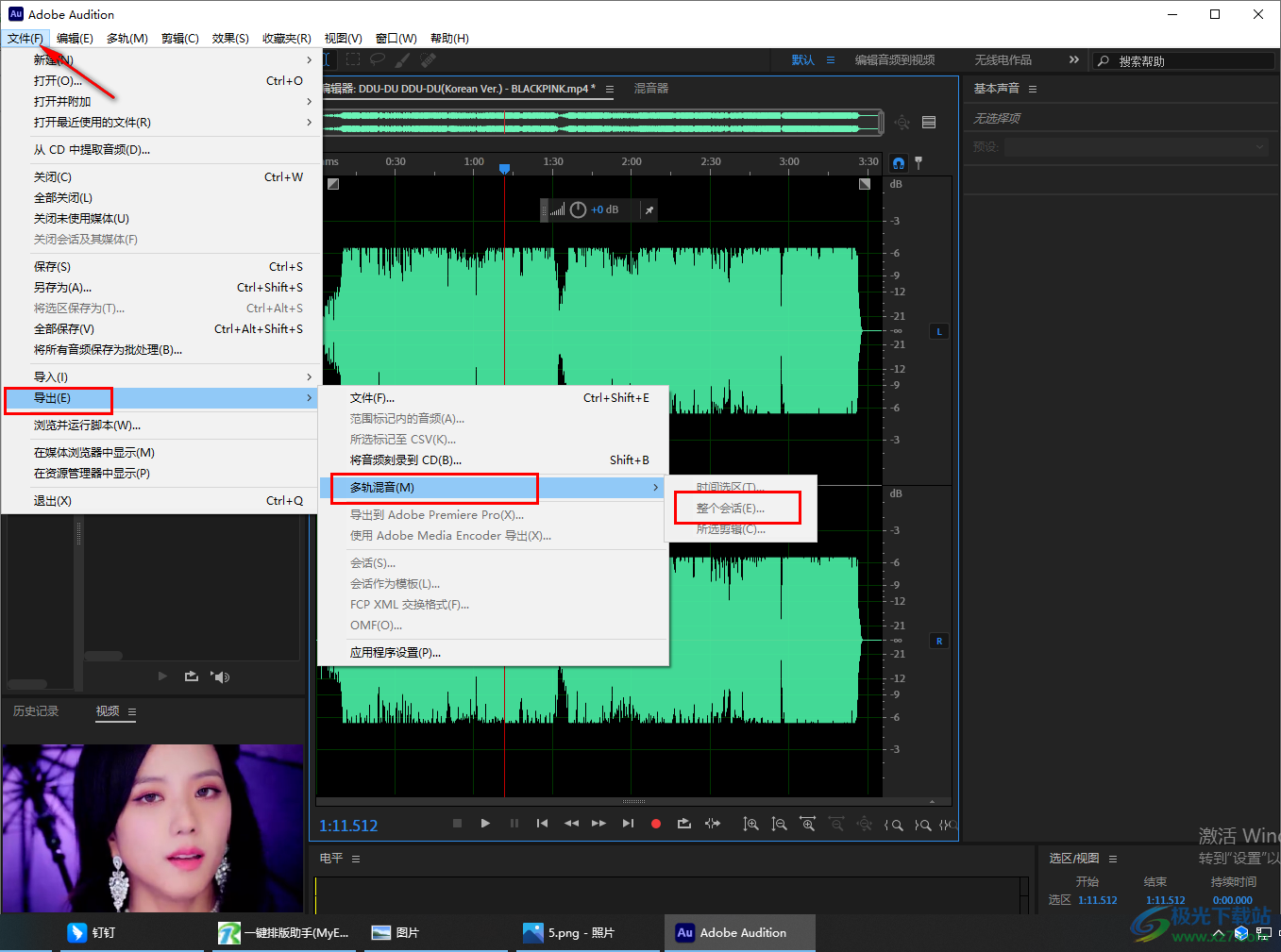Screen dimensions: 1281x952
Task: Click the 1:11.512 timecode display
Action: pyautogui.click(x=348, y=826)
